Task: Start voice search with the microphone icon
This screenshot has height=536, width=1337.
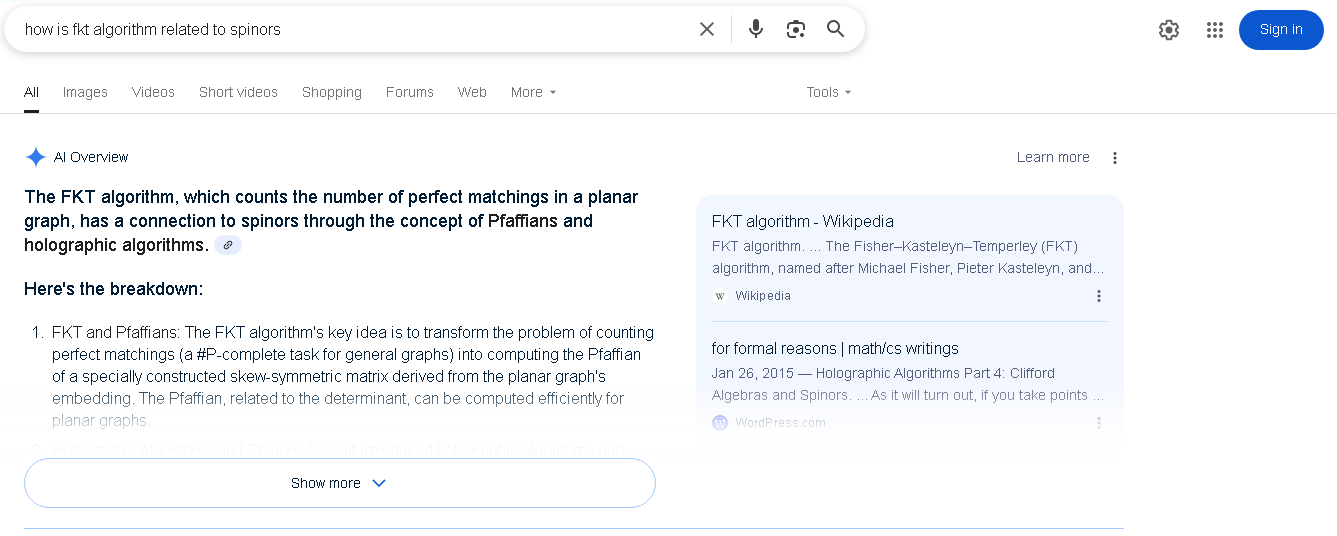Action: (756, 29)
